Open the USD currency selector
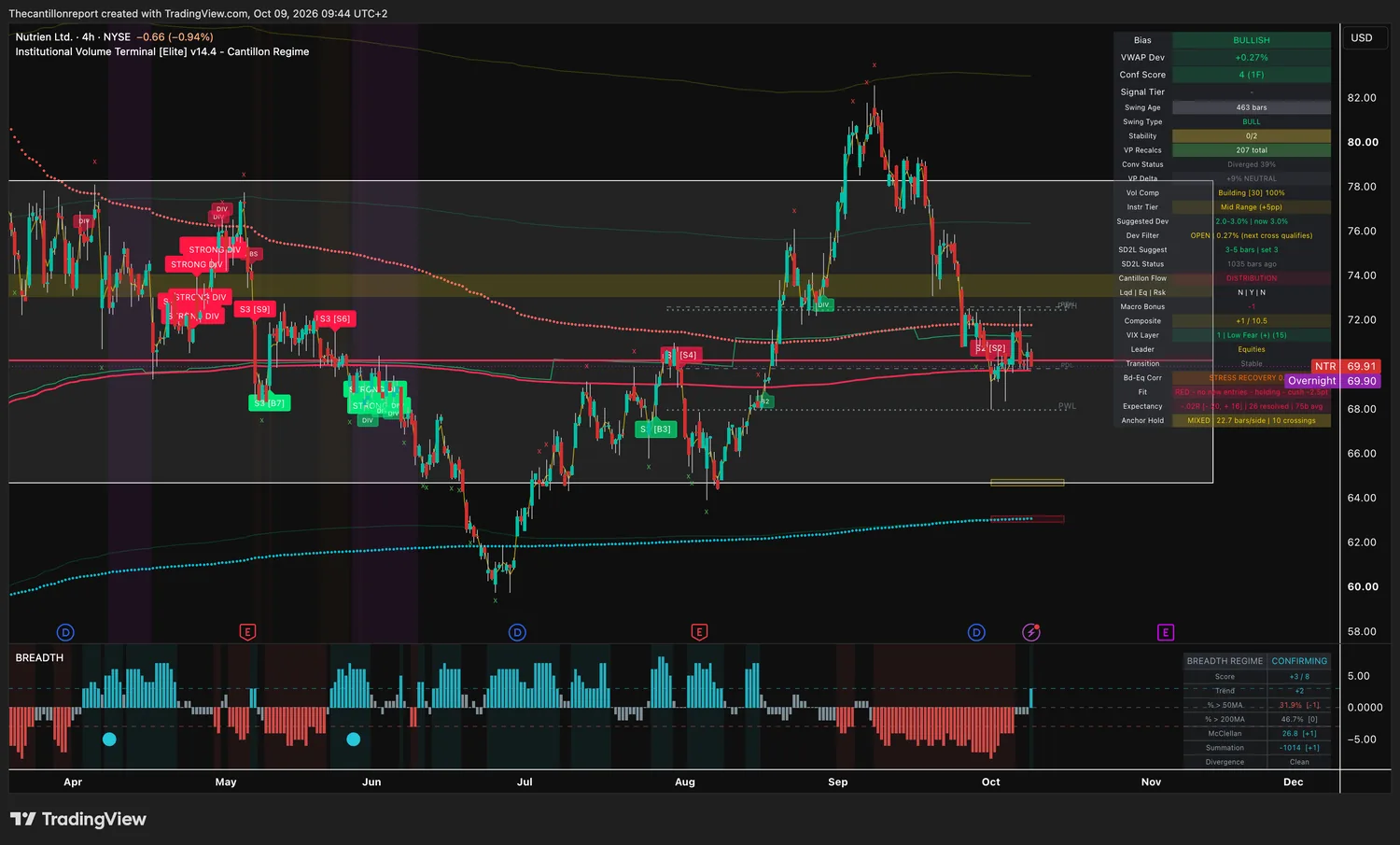Image resolution: width=1400 pixels, height=845 pixels. click(x=1362, y=38)
